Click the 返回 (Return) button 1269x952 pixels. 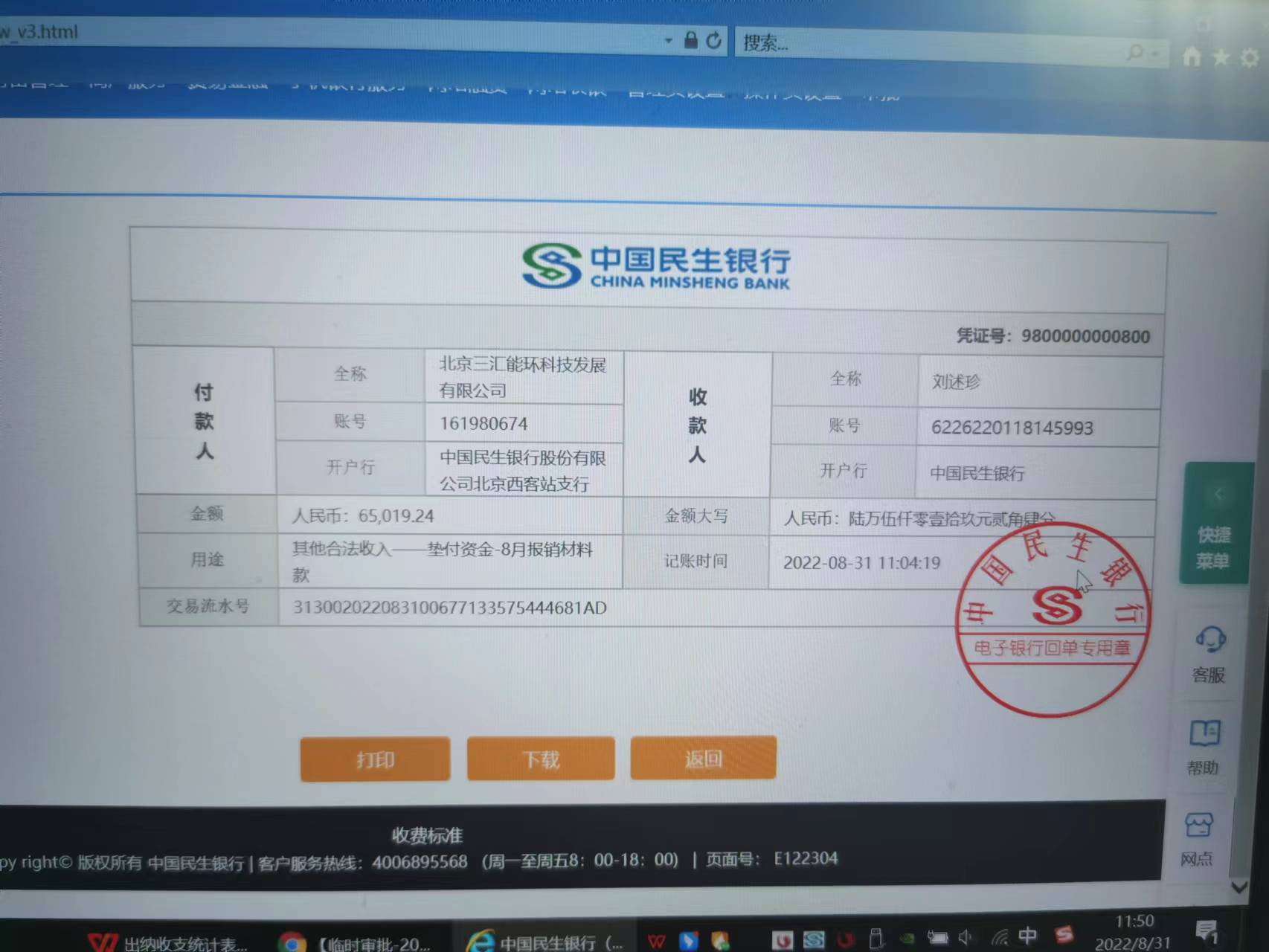point(703,758)
